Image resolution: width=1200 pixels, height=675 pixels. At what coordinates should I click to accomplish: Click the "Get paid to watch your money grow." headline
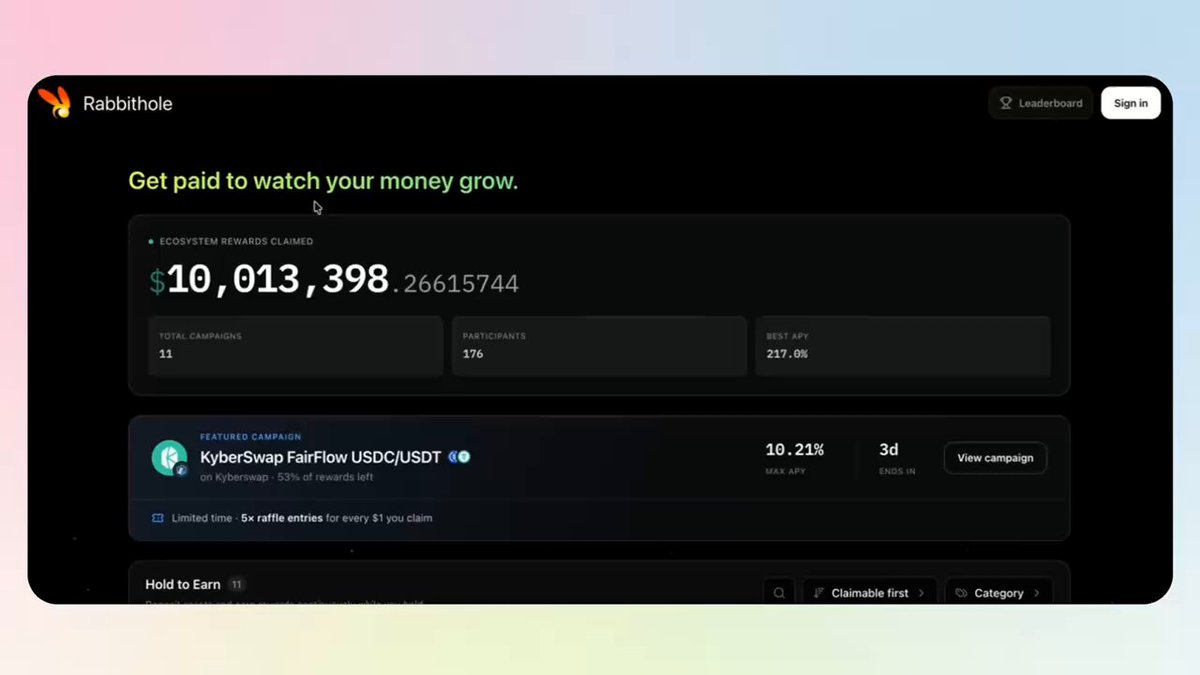(323, 181)
